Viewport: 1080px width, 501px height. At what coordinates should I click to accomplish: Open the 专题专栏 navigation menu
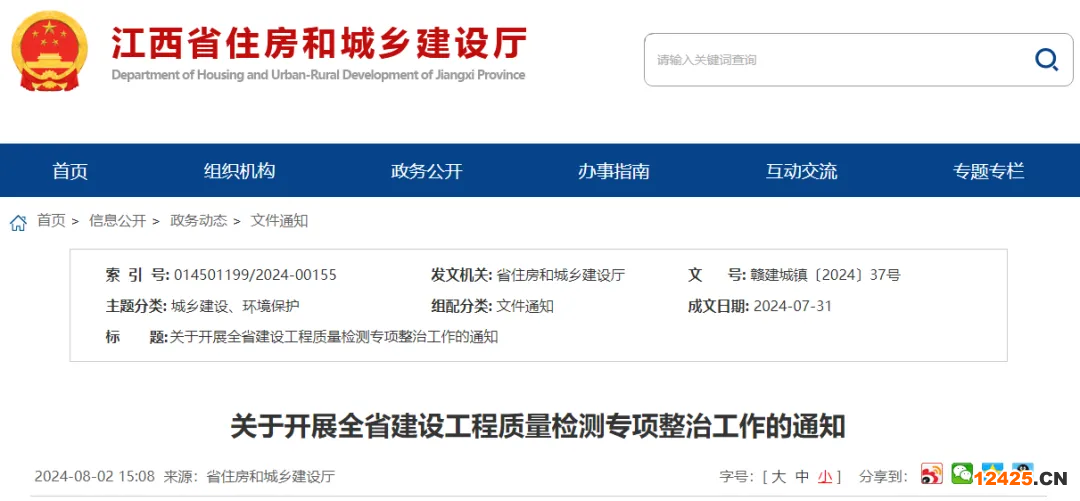click(988, 171)
